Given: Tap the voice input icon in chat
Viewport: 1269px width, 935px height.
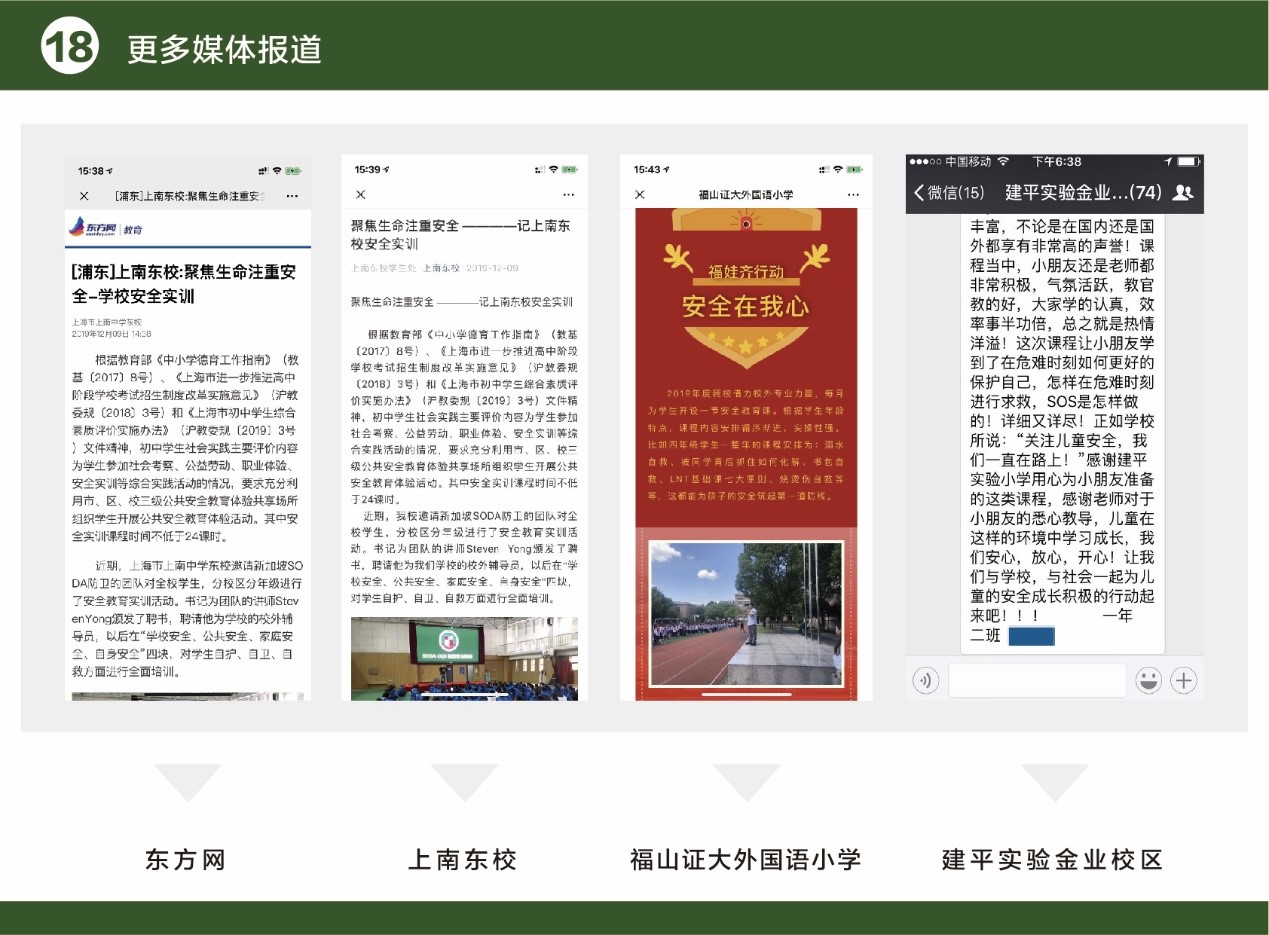Looking at the screenshot, I should tap(926, 681).
